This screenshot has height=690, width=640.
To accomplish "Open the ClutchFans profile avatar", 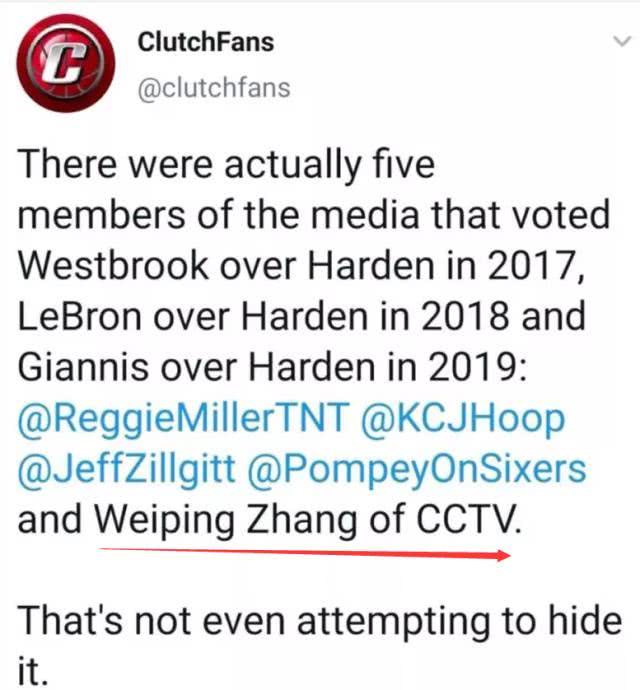I will click(66, 63).
